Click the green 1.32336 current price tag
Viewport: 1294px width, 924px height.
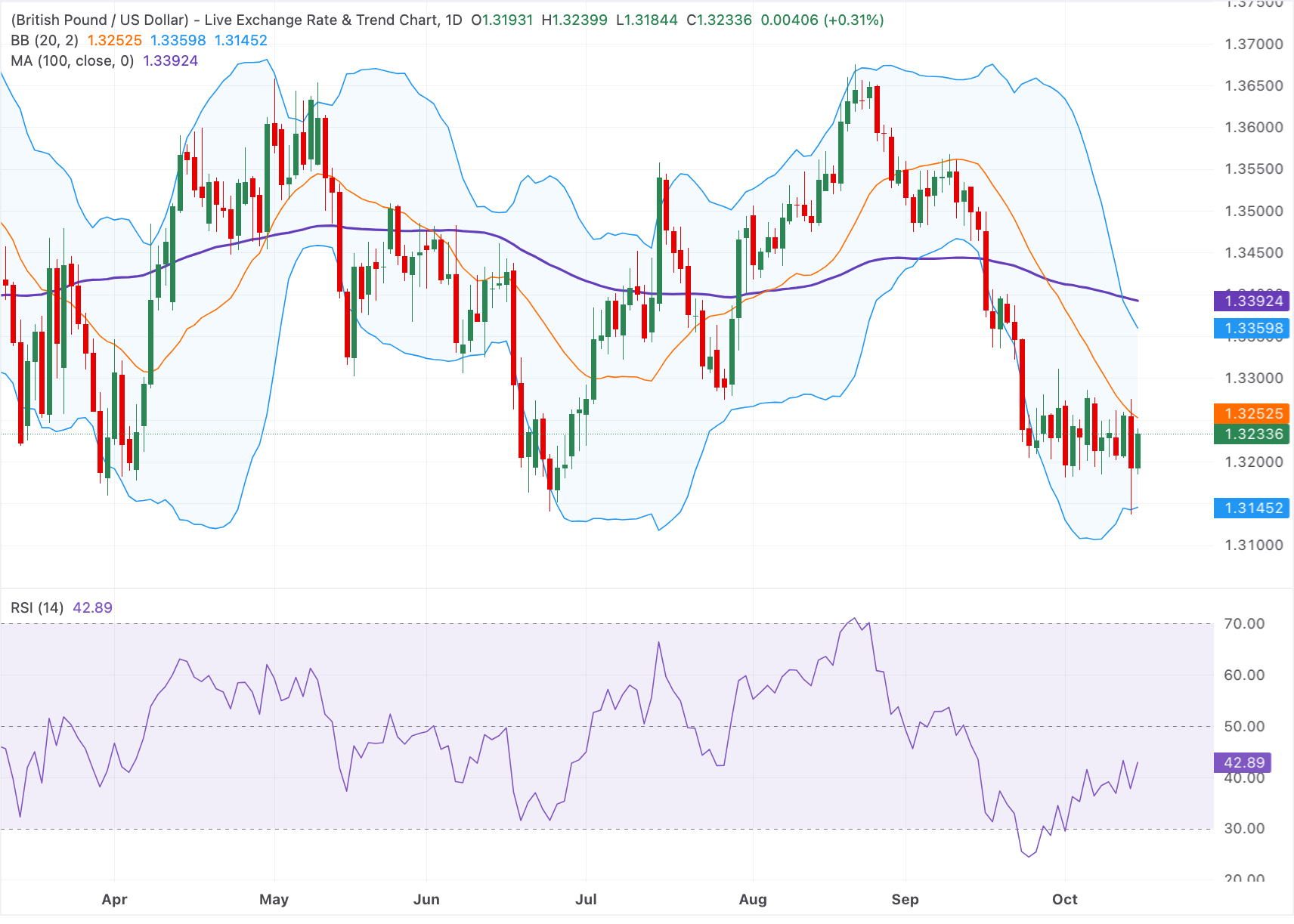(1251, 434)
